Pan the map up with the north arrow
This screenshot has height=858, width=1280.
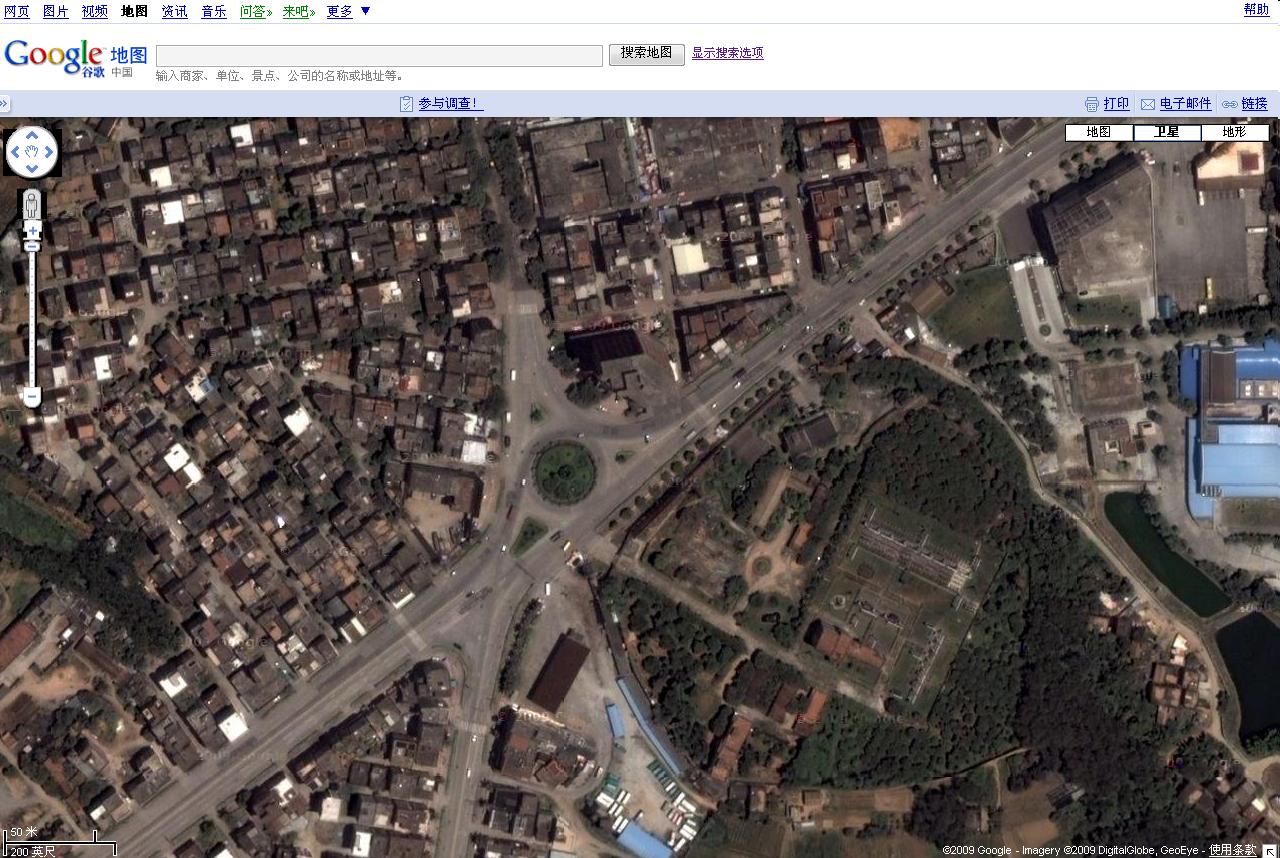[x=32, y=135]
